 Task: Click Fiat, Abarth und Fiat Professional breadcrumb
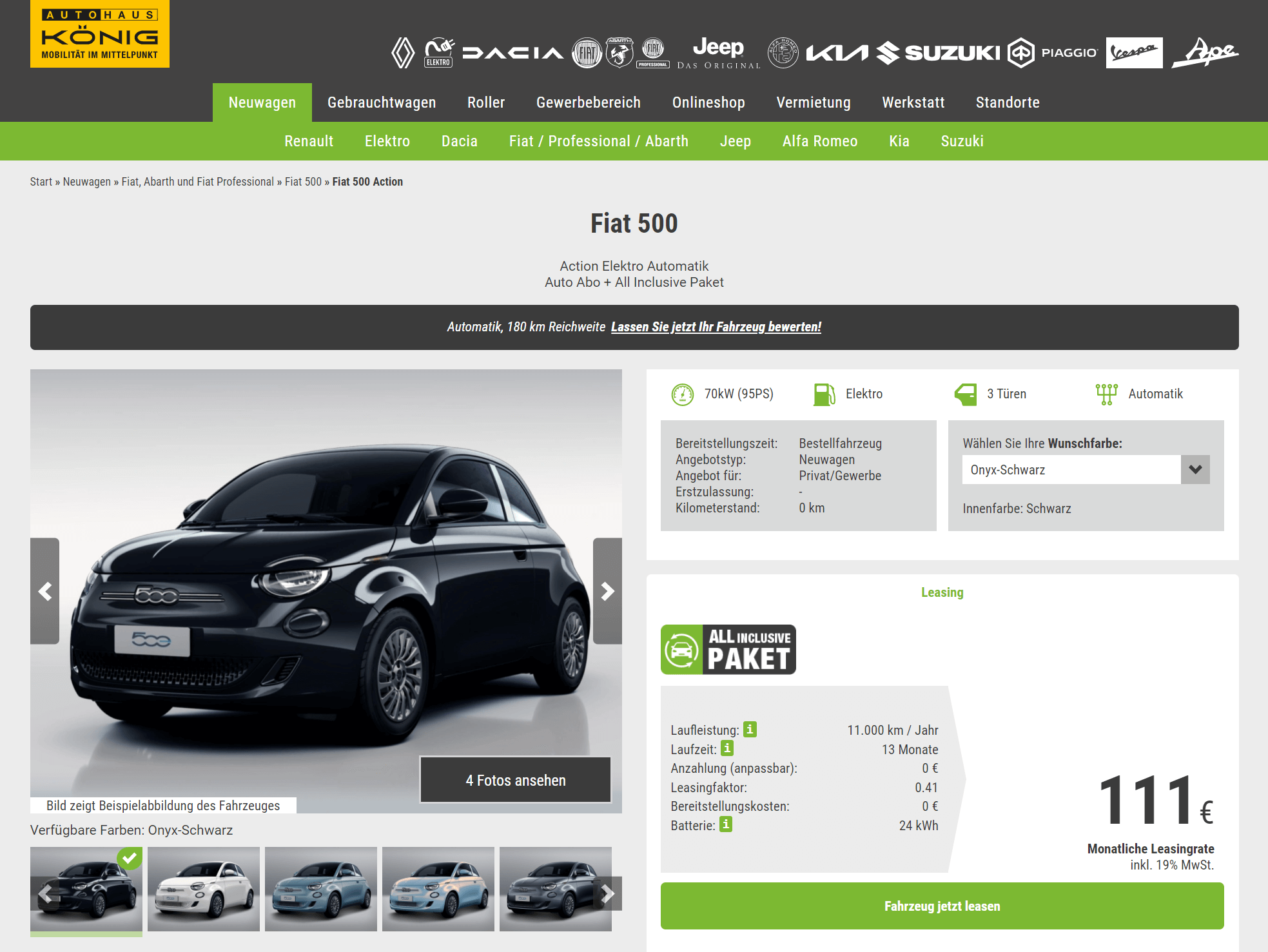coord(198,182)
